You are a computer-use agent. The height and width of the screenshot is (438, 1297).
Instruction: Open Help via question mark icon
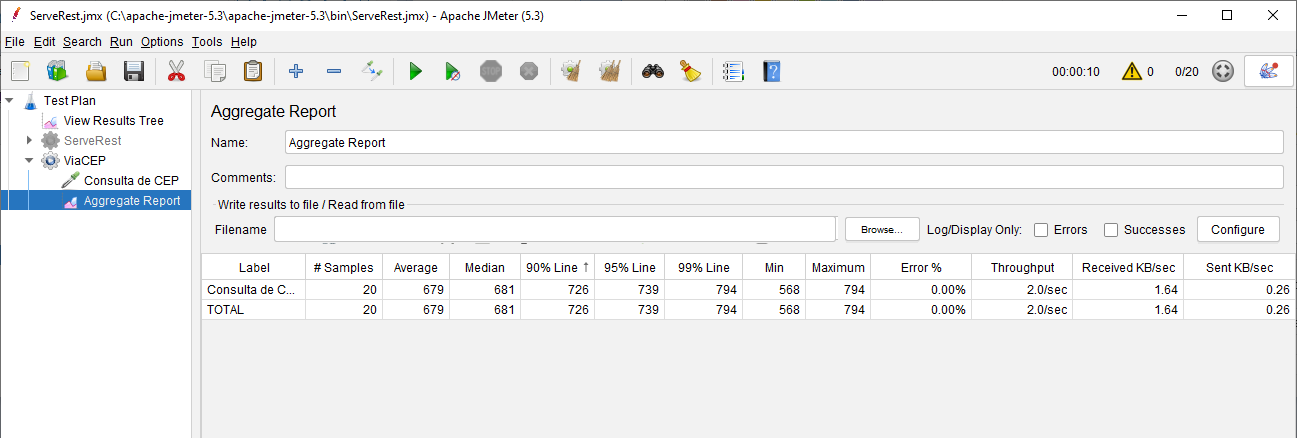pyautogui.click(x=771, y=71)
